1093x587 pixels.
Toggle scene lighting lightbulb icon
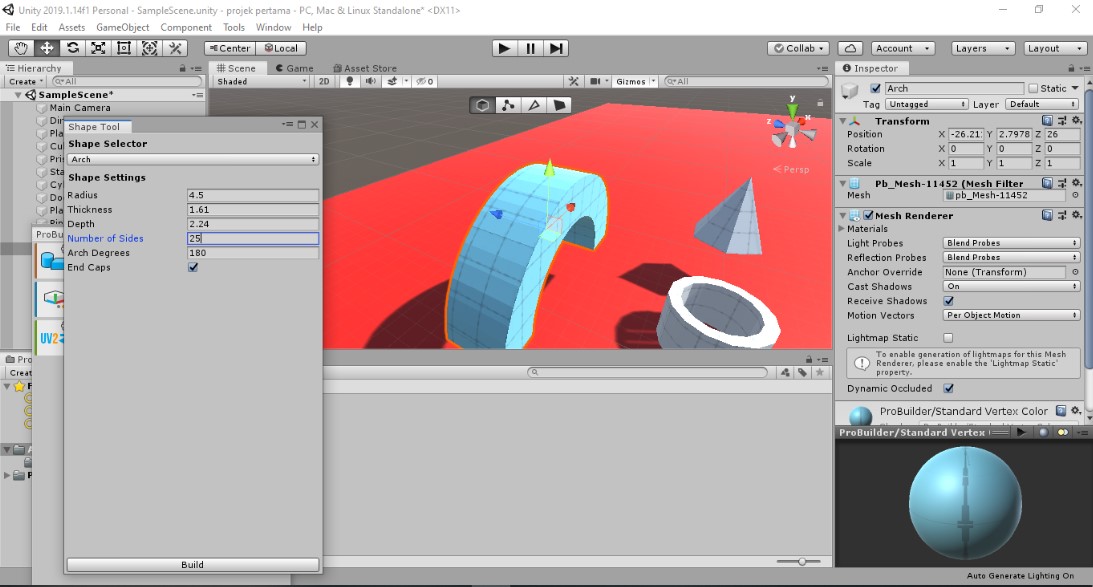(350, 82)
